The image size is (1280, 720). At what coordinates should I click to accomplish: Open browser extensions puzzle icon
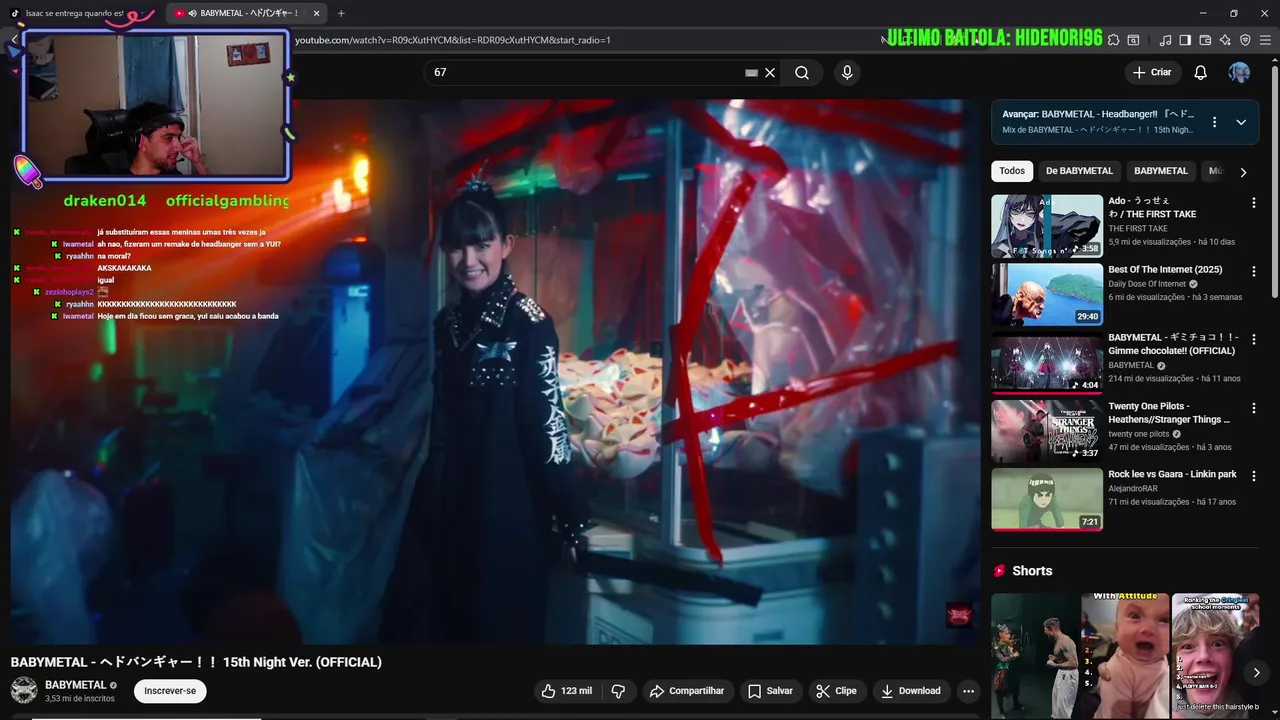[1113, 40]
